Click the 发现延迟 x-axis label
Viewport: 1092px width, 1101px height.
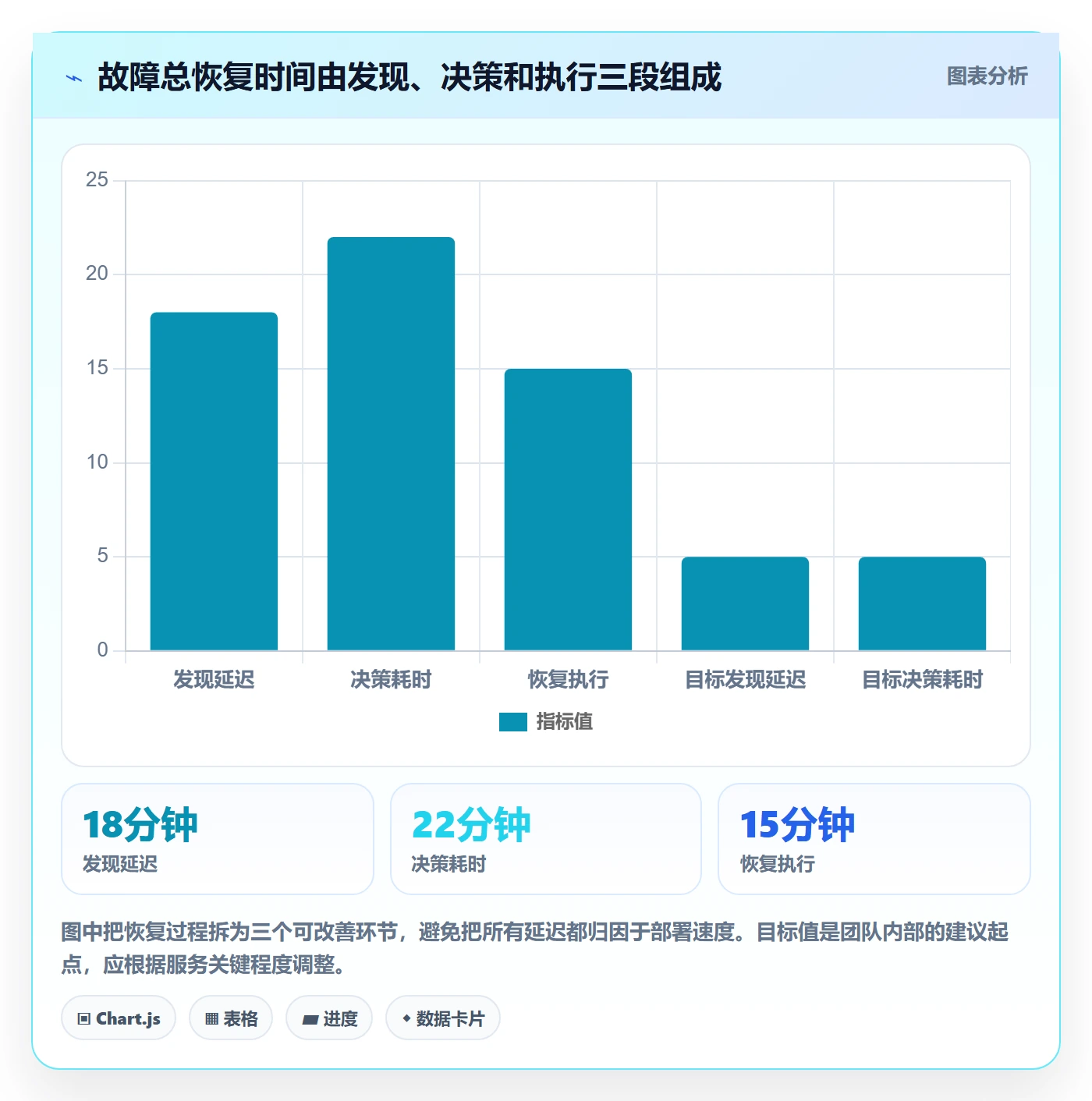[x=214, y=680]
